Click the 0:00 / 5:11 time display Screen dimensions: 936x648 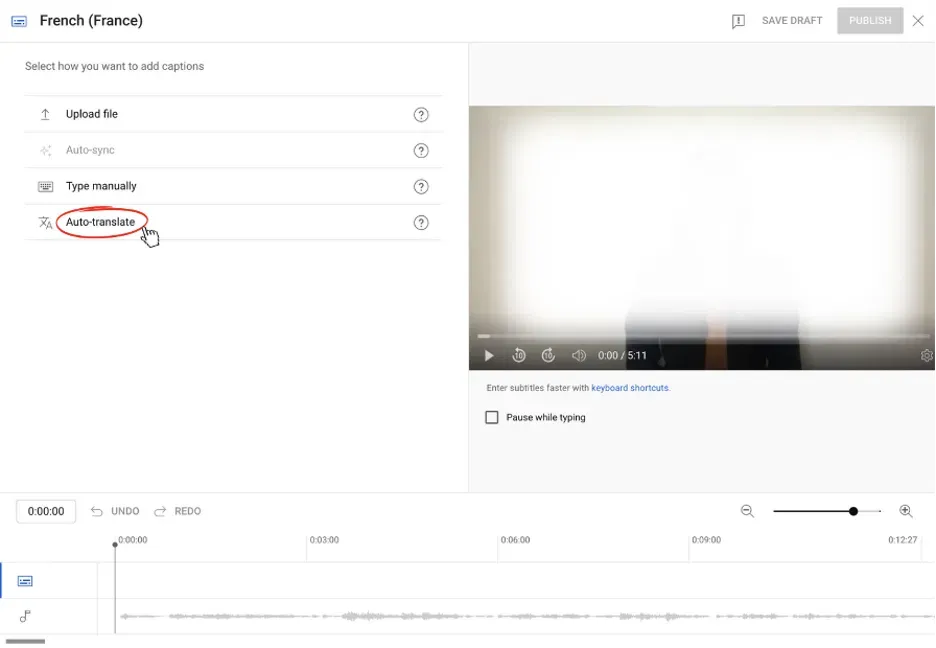point(622,356)
